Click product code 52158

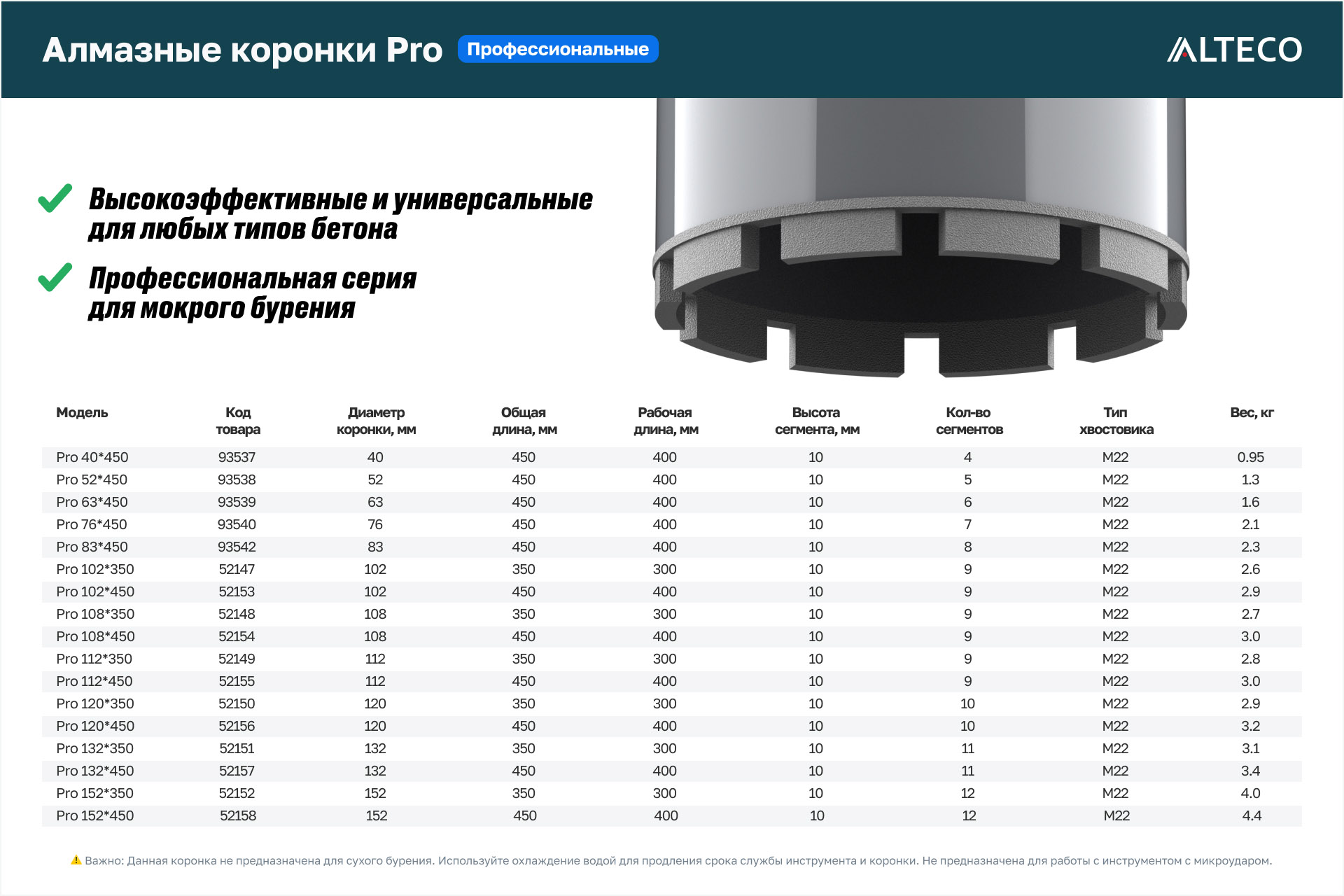coord(238,815)
